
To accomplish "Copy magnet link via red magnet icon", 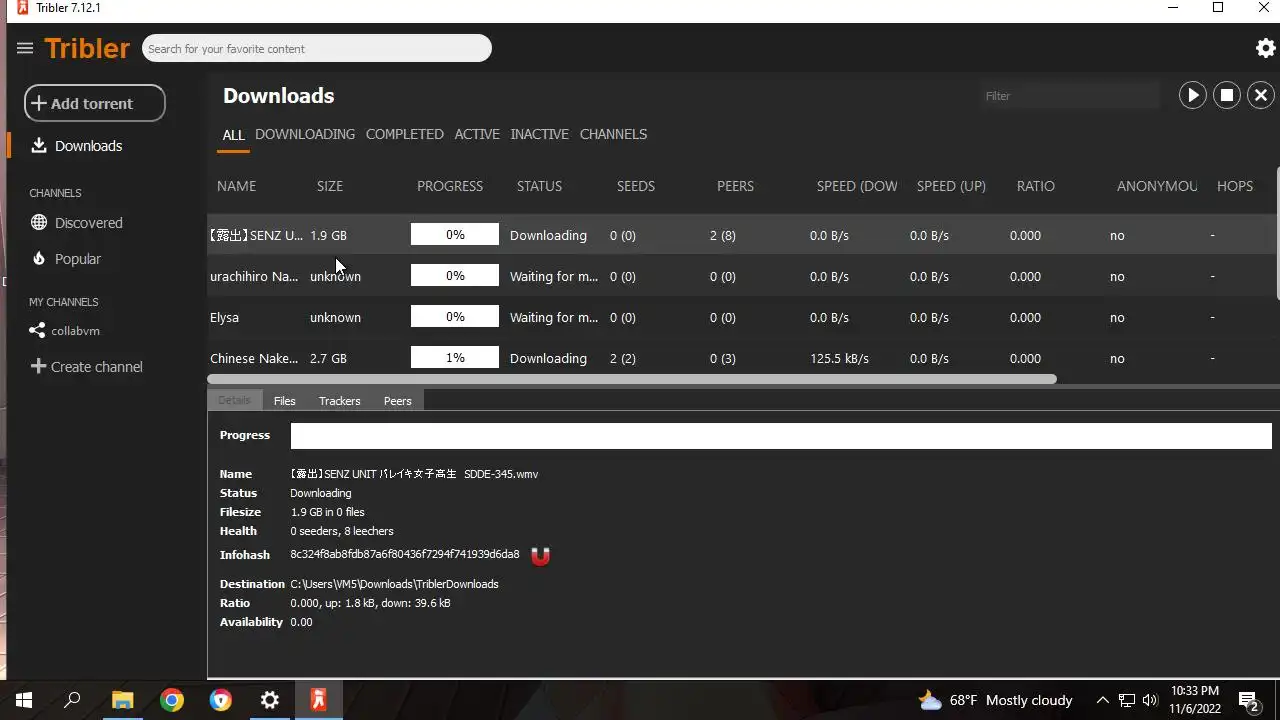I will point(540,556).
